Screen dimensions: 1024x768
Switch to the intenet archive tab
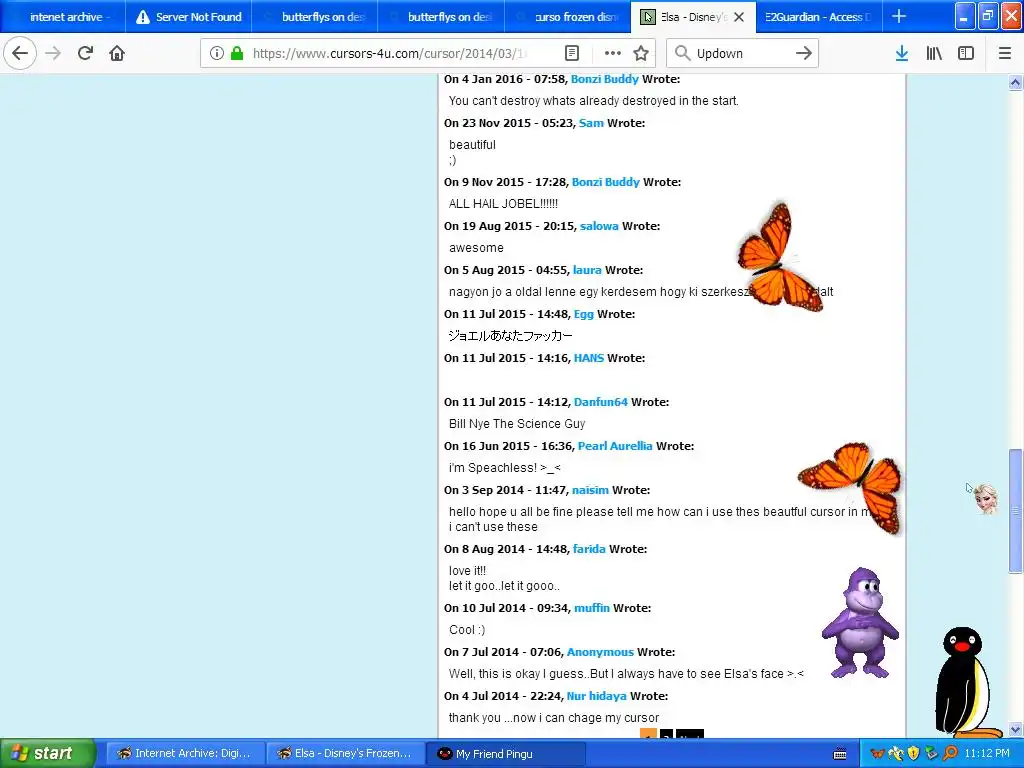[x=63, y=17]
